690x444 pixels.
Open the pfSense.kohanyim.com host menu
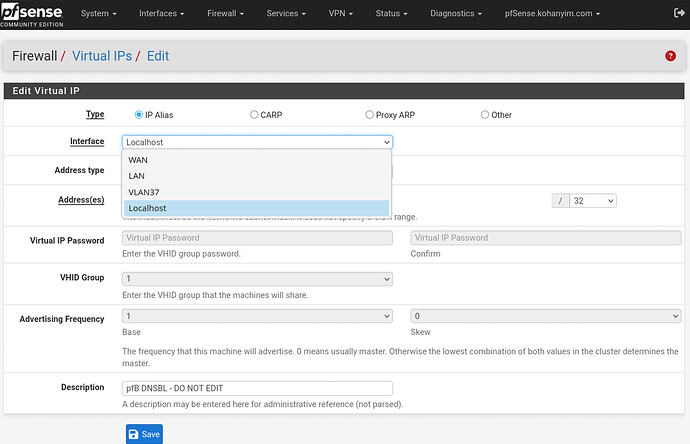pos(552,13)
